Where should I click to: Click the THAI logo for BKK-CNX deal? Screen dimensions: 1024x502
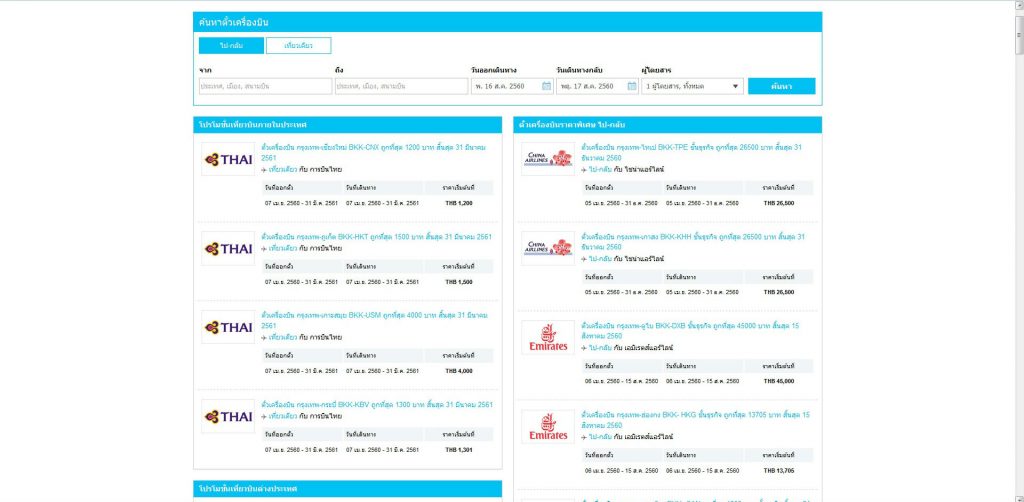[228, 159]
